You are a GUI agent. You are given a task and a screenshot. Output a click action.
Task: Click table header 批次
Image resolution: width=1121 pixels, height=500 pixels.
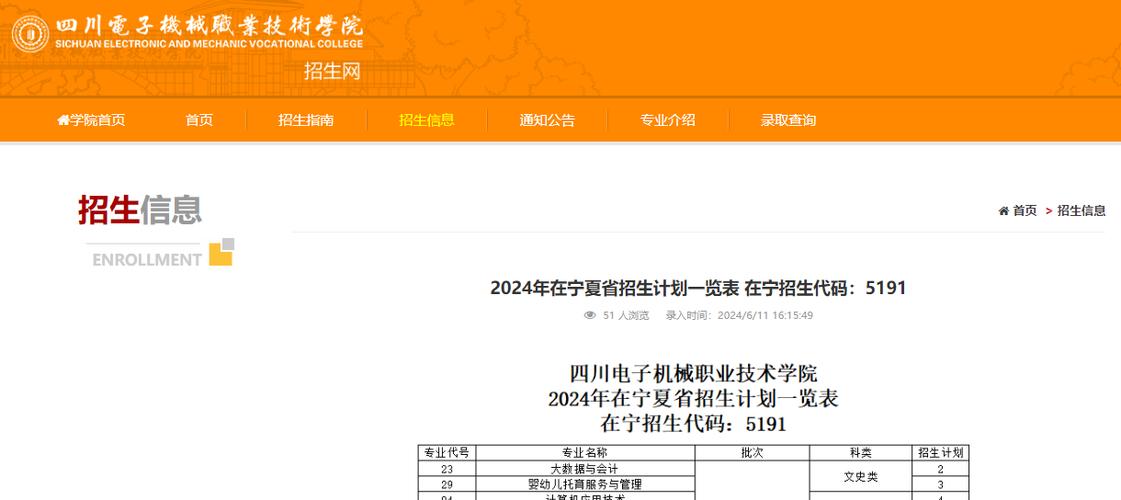752,453
